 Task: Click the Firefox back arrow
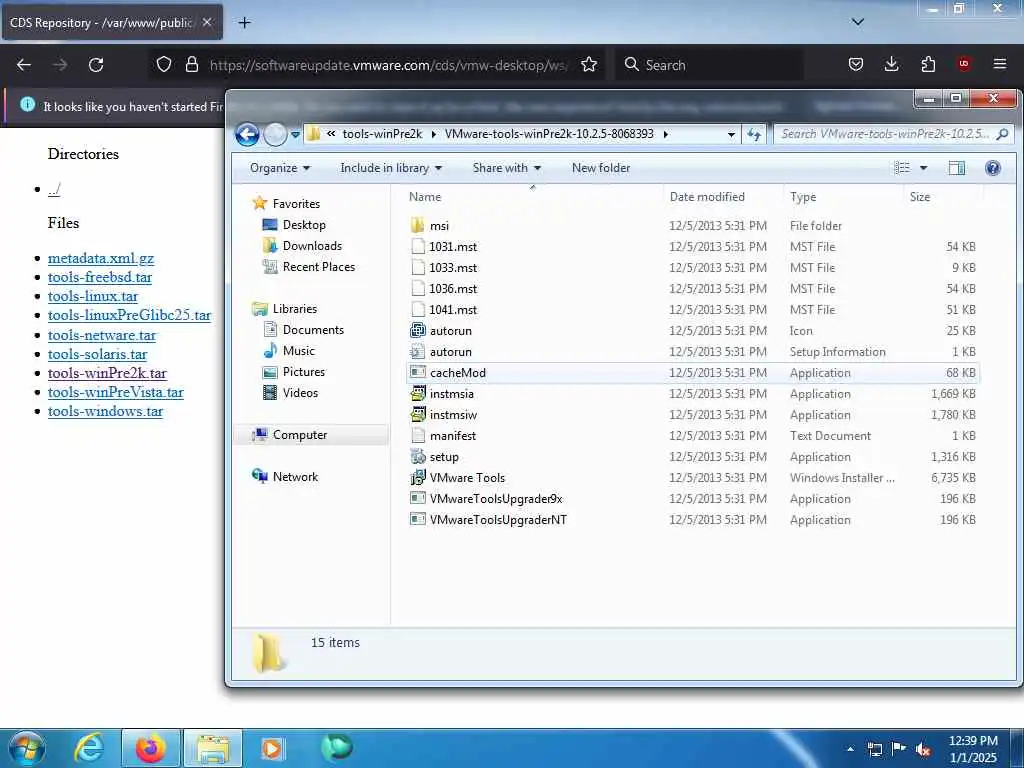click(24, 65)
